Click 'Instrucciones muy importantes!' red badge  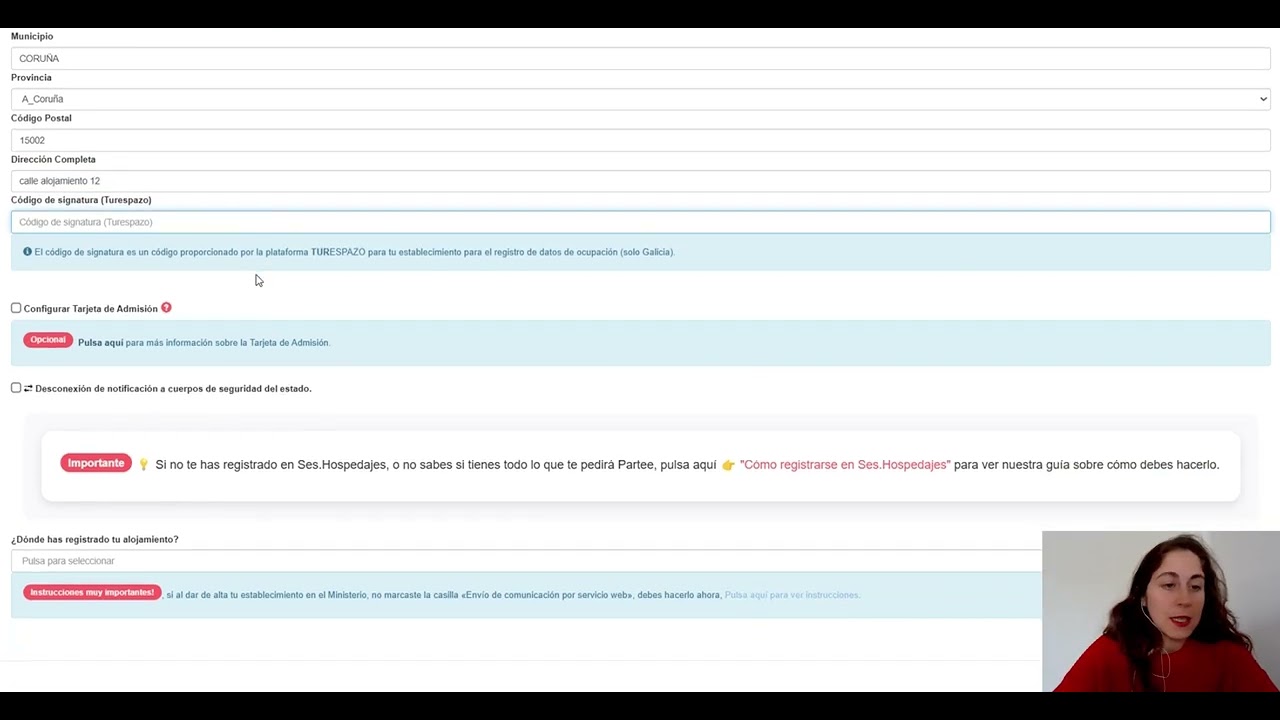(x=92, y=593)
